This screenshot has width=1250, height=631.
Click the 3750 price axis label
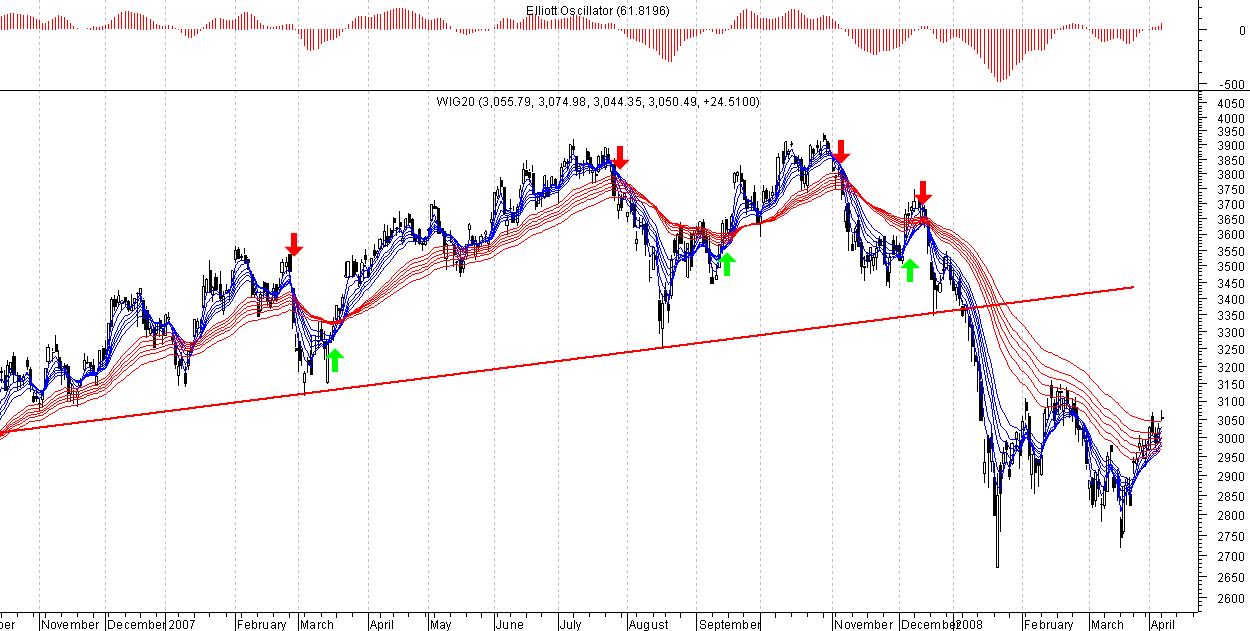1231,191
